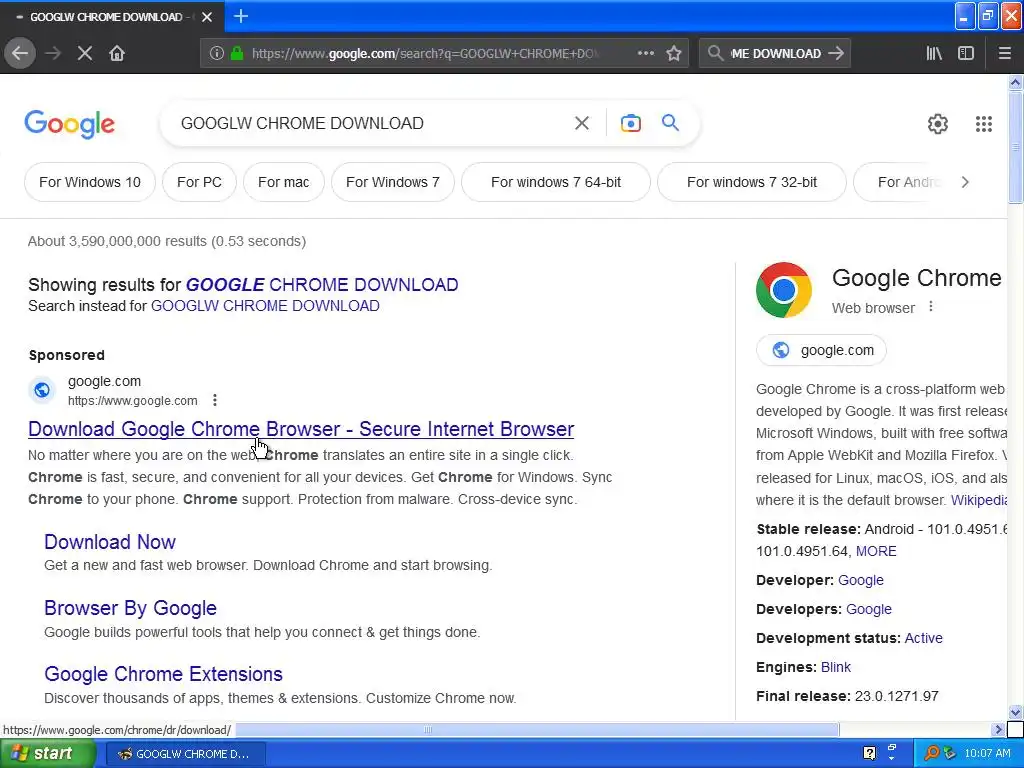Click the horizontal scrollbar thumb
1024x768 pixels.
[537, 729]
